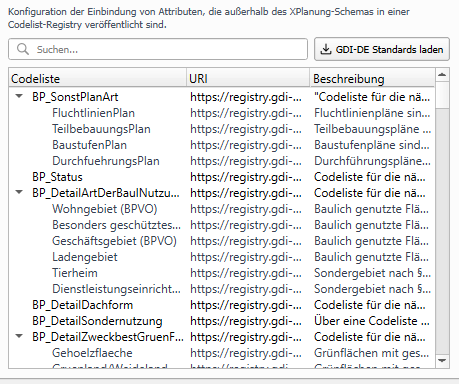Image resolution: width=459 pixels, height=384 pixels.
Task: Click the vertical scrollbar thumb
Action: click(442, 95)
